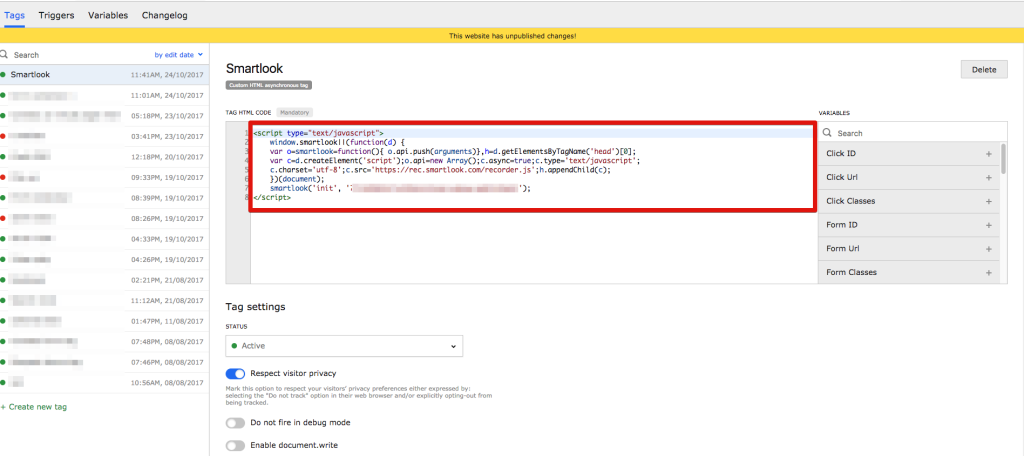Screen dimensions: 1024x456
Task: Click the variables list scrollbar
Action: click(1004, 159)
